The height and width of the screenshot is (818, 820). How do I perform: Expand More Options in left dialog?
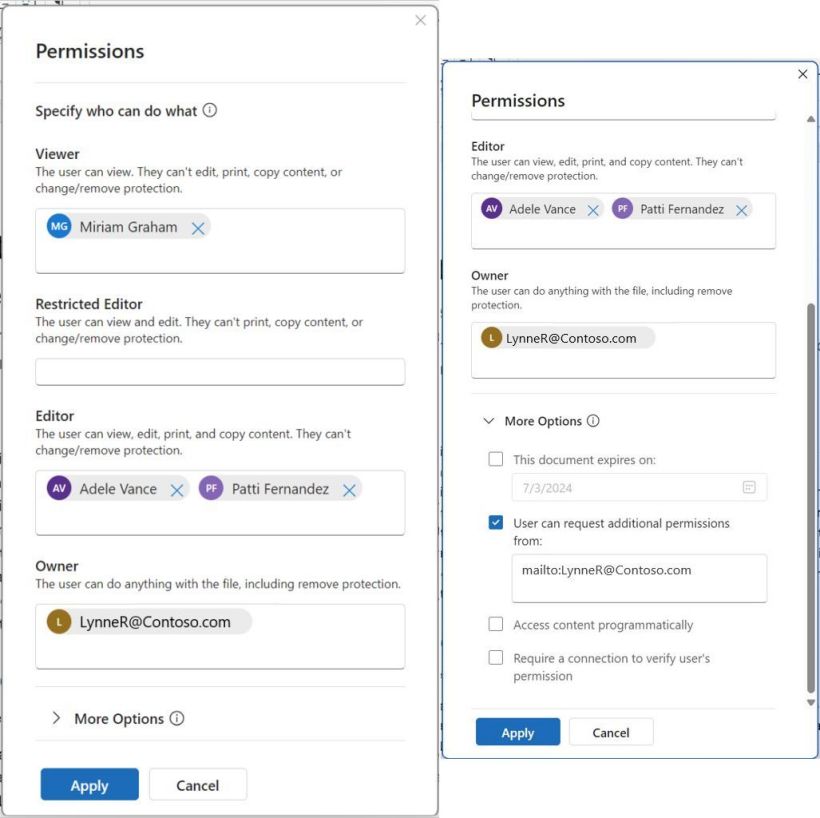click(x=57, y=718)
